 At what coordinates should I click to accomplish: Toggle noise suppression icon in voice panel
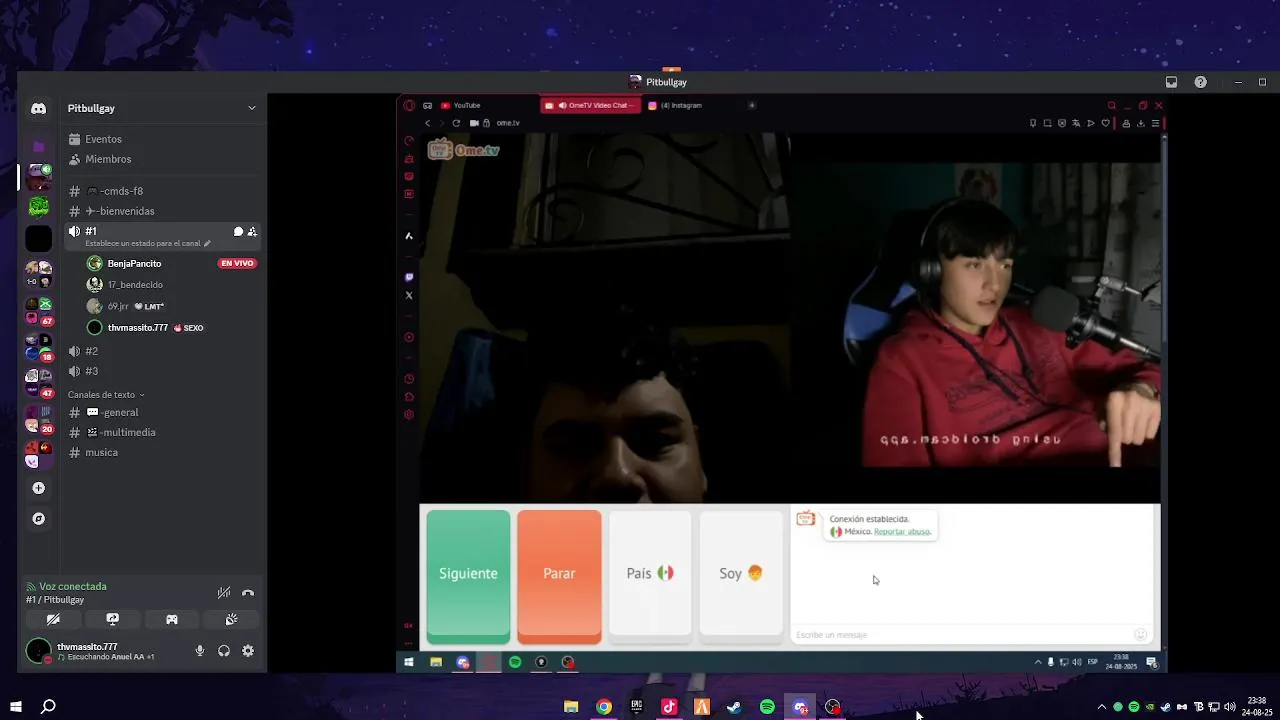224,593
